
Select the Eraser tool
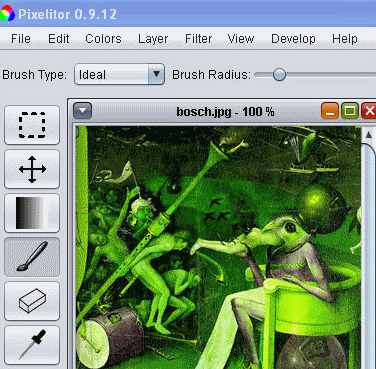[32, 301]
